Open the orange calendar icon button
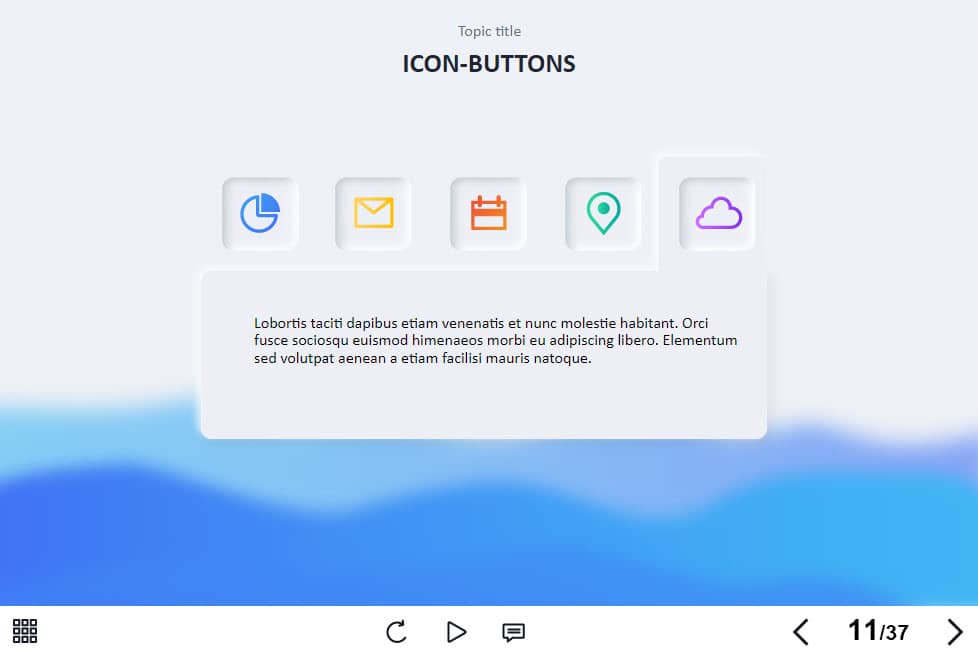This screenshot has height=656, width=978. pos(488,213)
